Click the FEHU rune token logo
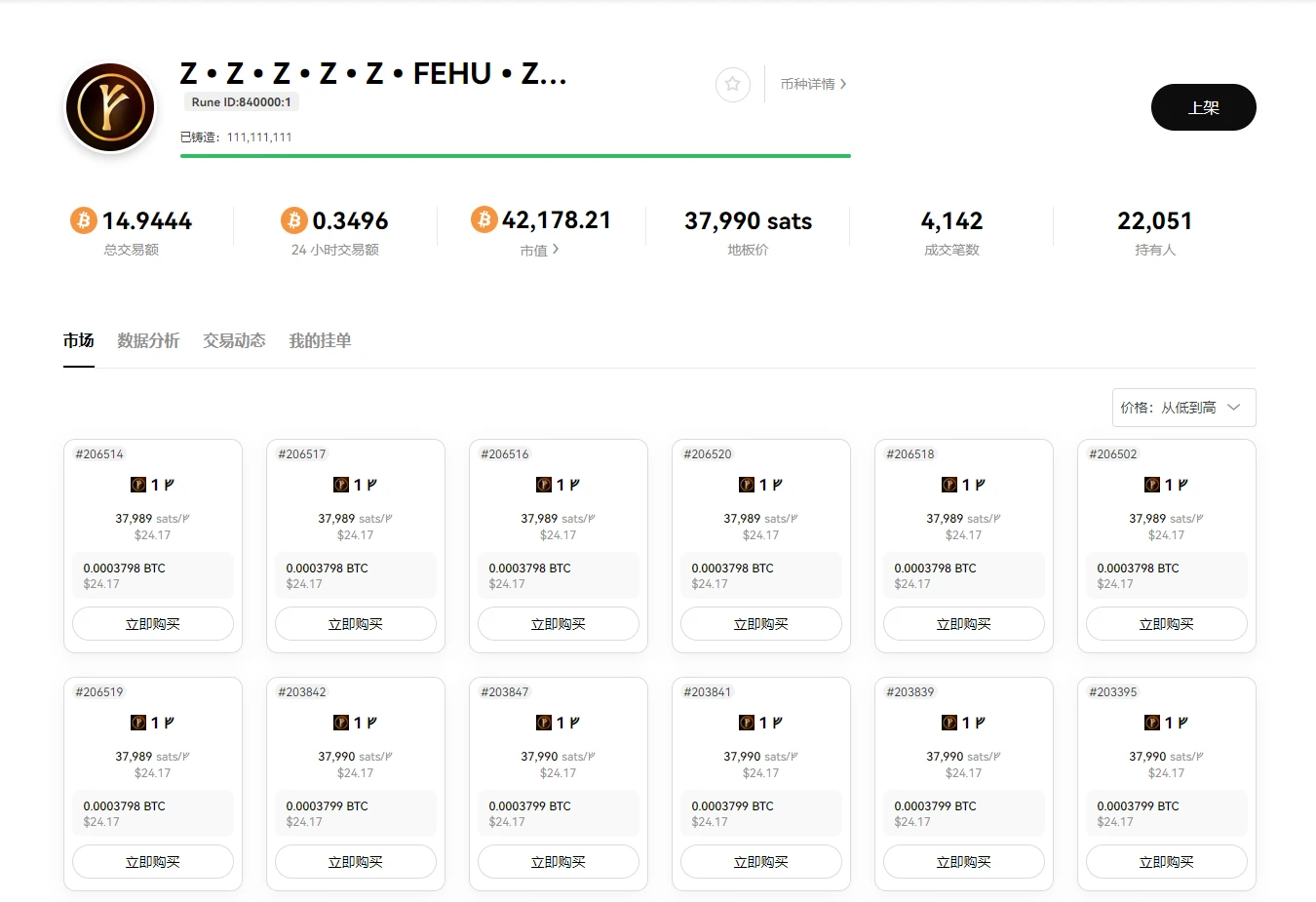Image resolution: width=1316 pixels, height=902 pixels. pos(110,106)
